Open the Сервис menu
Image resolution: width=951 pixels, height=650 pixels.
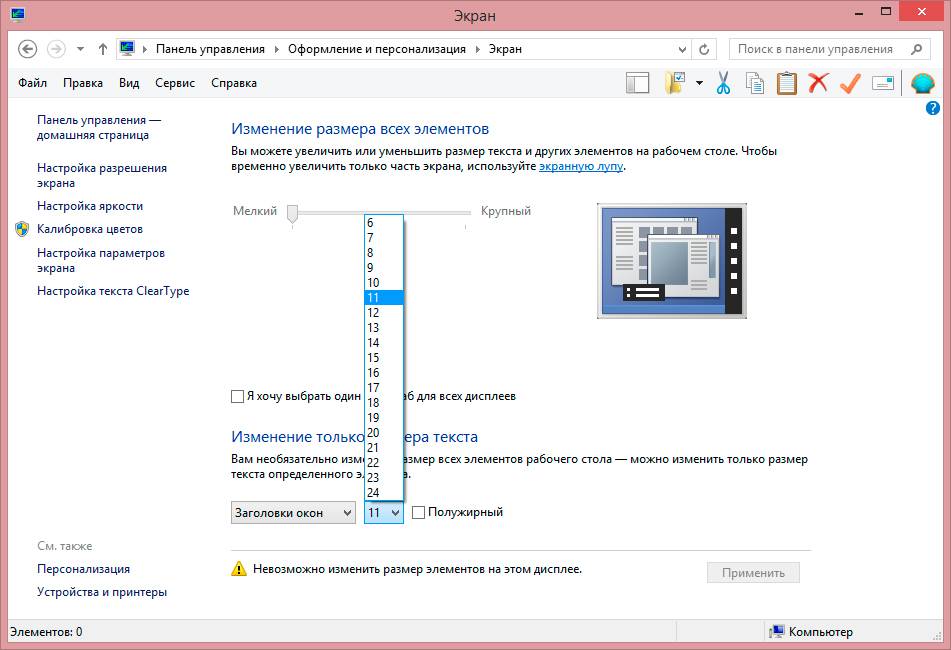(175, 83)
